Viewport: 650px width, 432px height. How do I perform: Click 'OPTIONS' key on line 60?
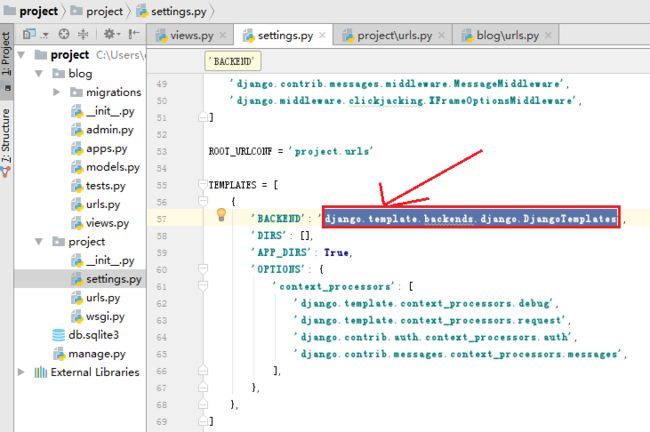point(279,269)
